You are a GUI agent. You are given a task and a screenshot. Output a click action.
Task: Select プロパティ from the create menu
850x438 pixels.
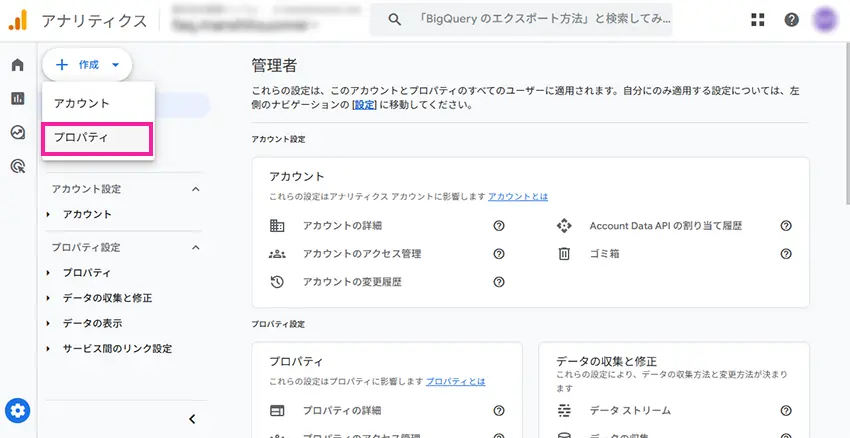(x=81, y=138)
